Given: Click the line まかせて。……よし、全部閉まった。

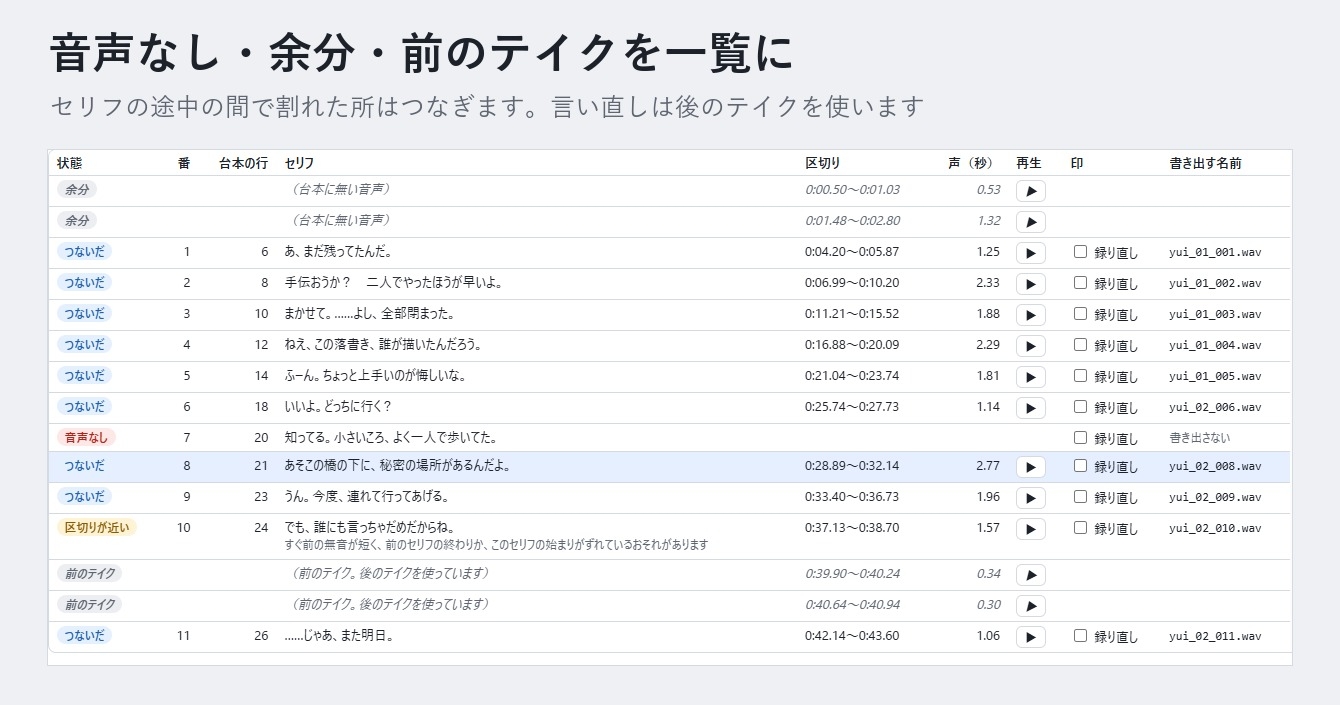Looking at the screenshot, I should (369, 314).
